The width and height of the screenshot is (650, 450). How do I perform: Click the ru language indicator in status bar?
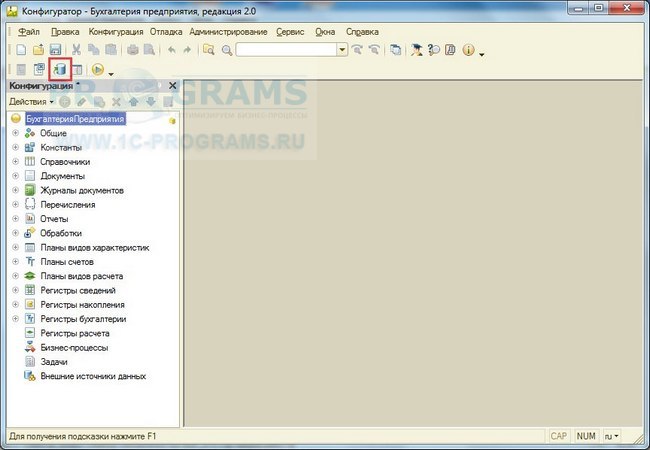coord(613,437)
